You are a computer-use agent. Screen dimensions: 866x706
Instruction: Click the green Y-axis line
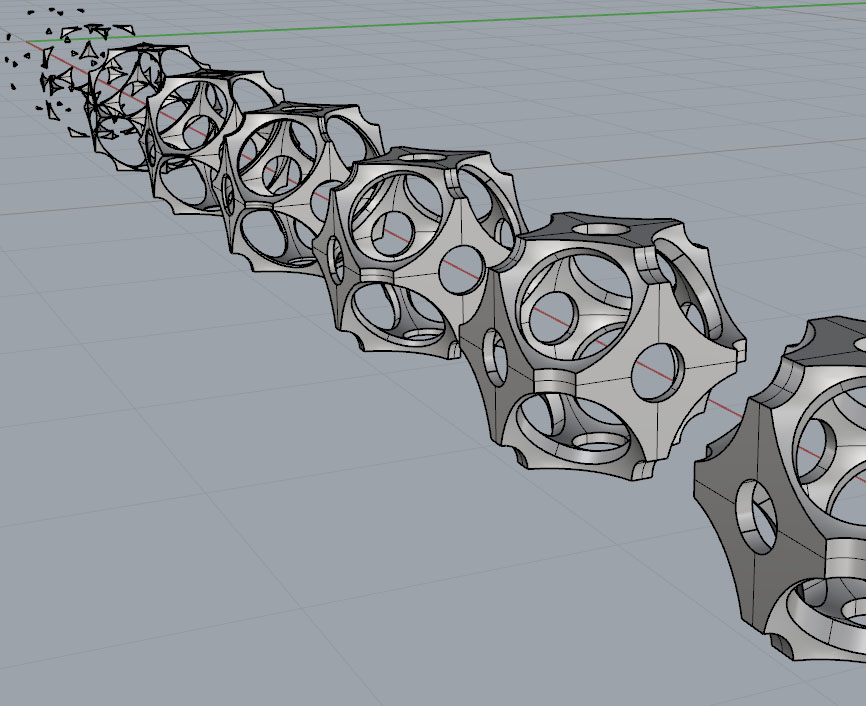446,22
